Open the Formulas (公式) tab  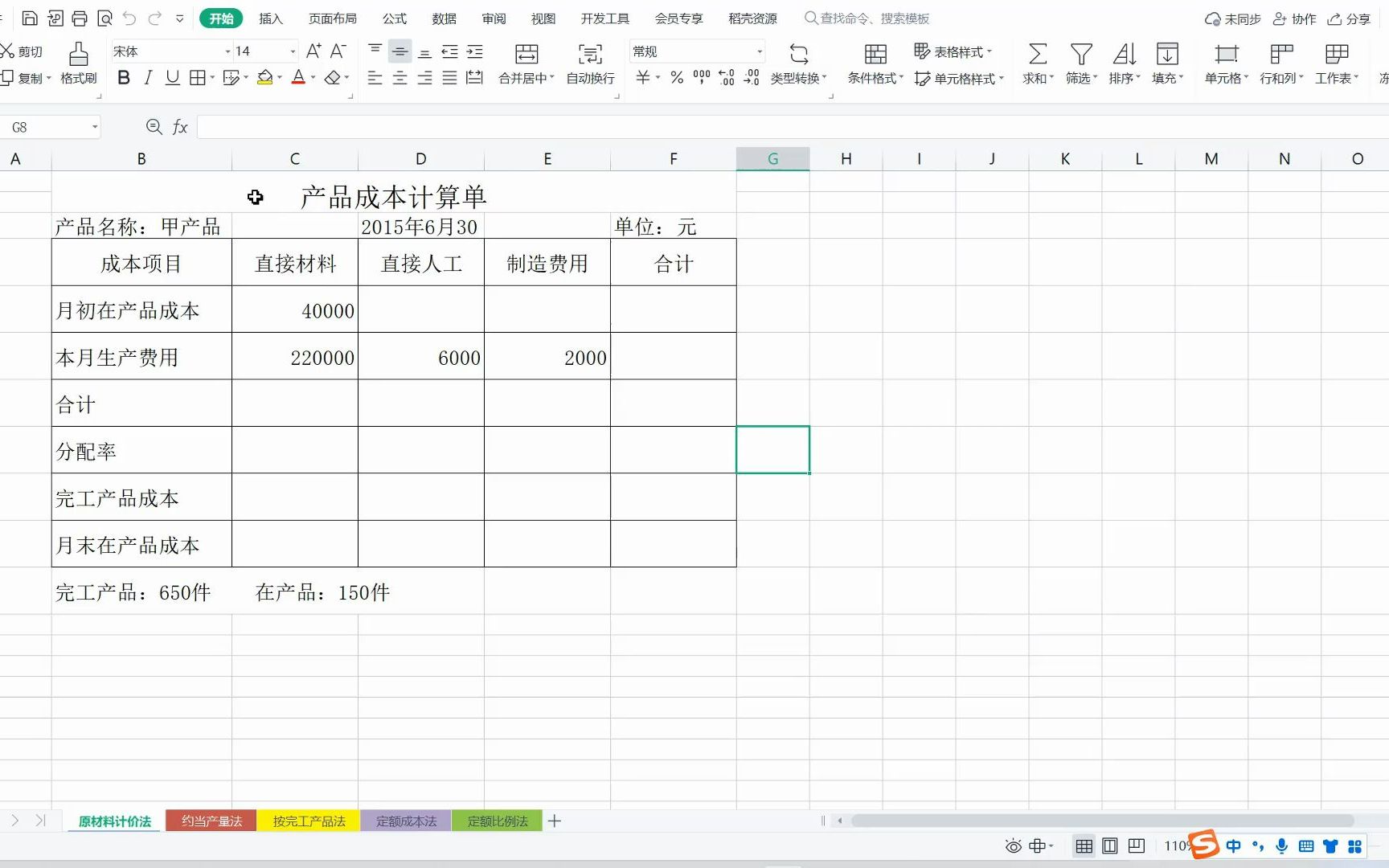coord(395,18)
